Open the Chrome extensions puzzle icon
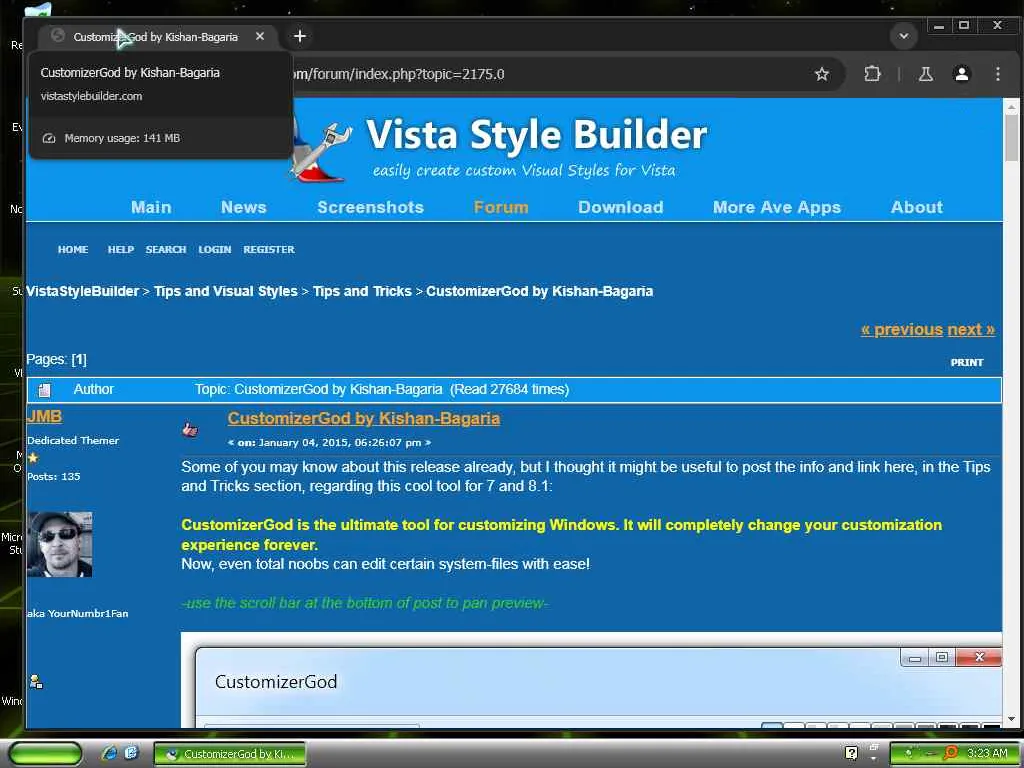Viewport: 1024px width, 768px height. [872, 74]
